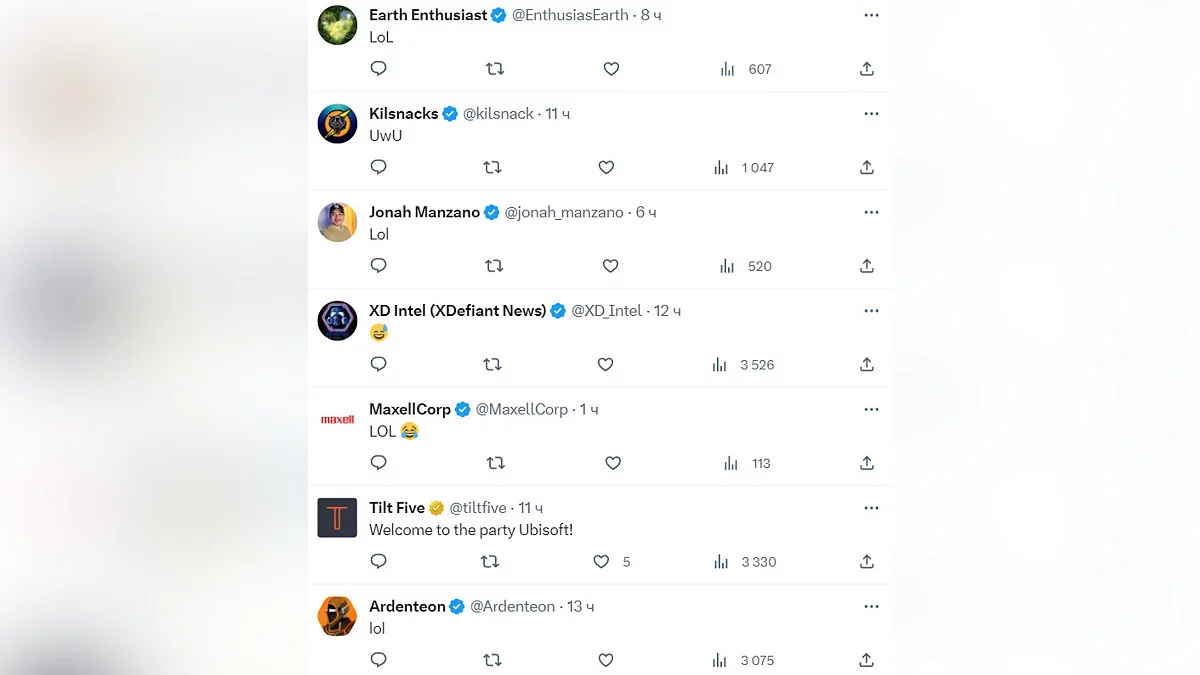
Task: Share Jonah Manzano's tweet
Action: [x=866, y=266]
